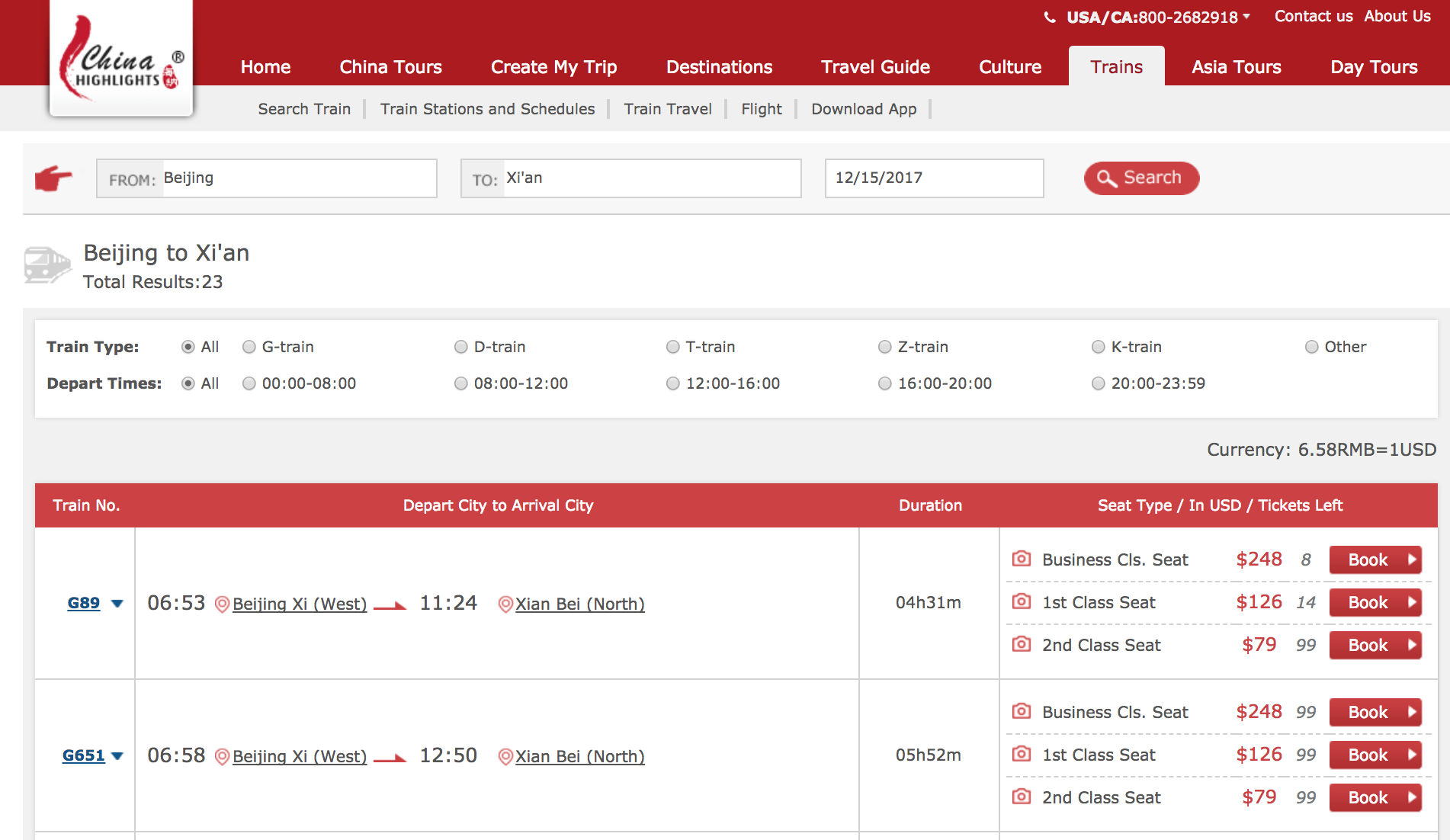Viewport: 1450px width, 840px height.
Task: Open Train Stations and Schedules link
Action: 487,109
